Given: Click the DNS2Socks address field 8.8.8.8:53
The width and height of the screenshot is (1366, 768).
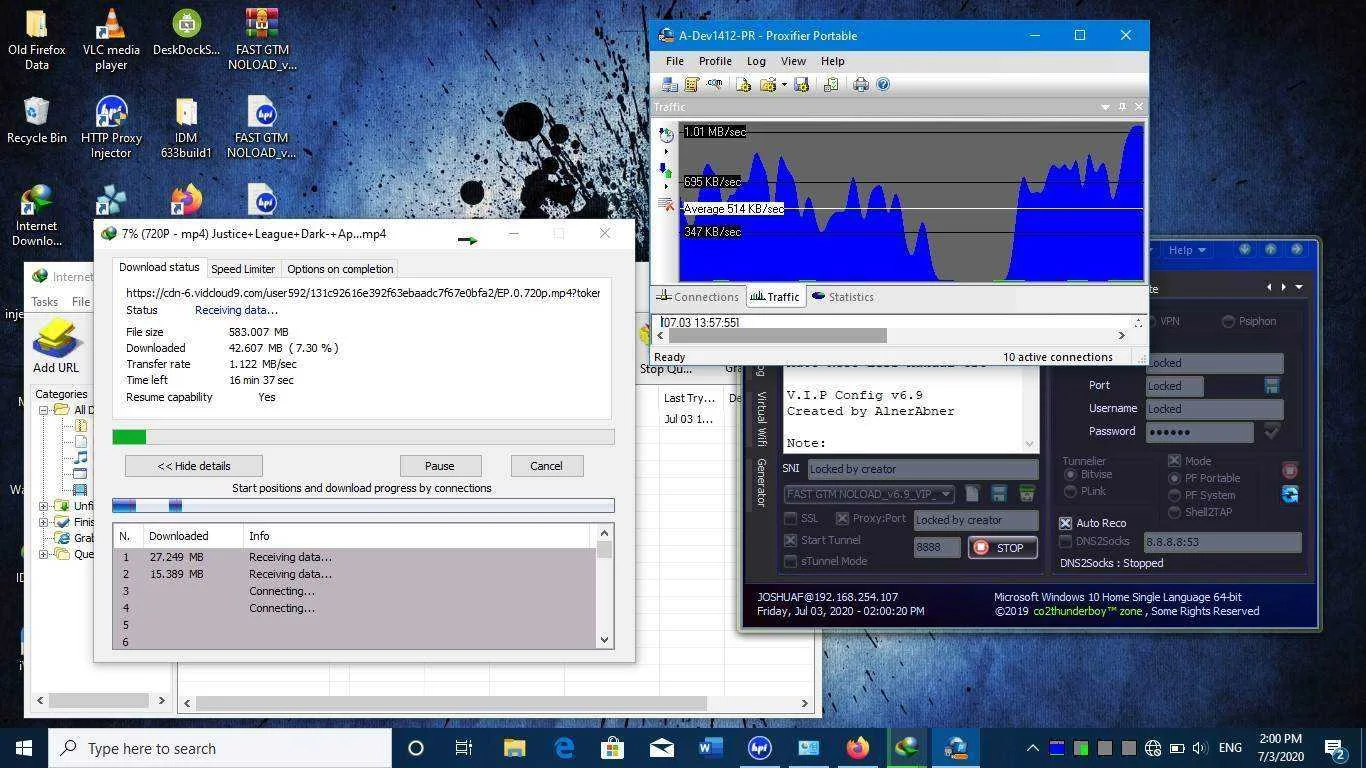Looking at the screenshot, I should click(1222, 542).
